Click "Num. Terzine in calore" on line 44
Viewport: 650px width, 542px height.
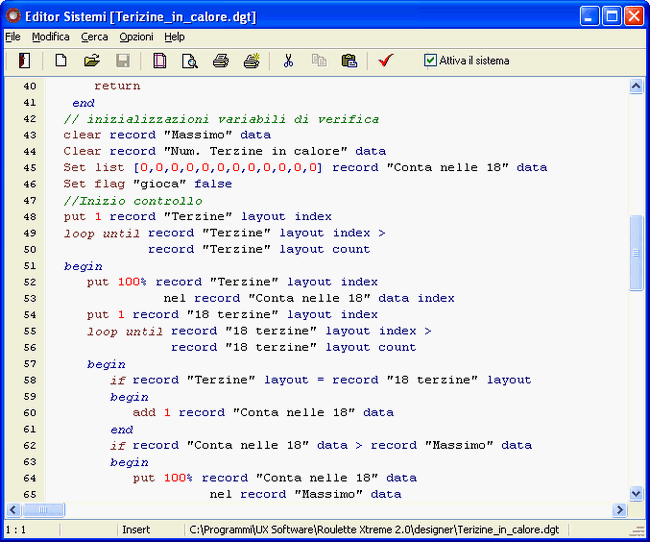pyautogui.click(x=255, y=151)
